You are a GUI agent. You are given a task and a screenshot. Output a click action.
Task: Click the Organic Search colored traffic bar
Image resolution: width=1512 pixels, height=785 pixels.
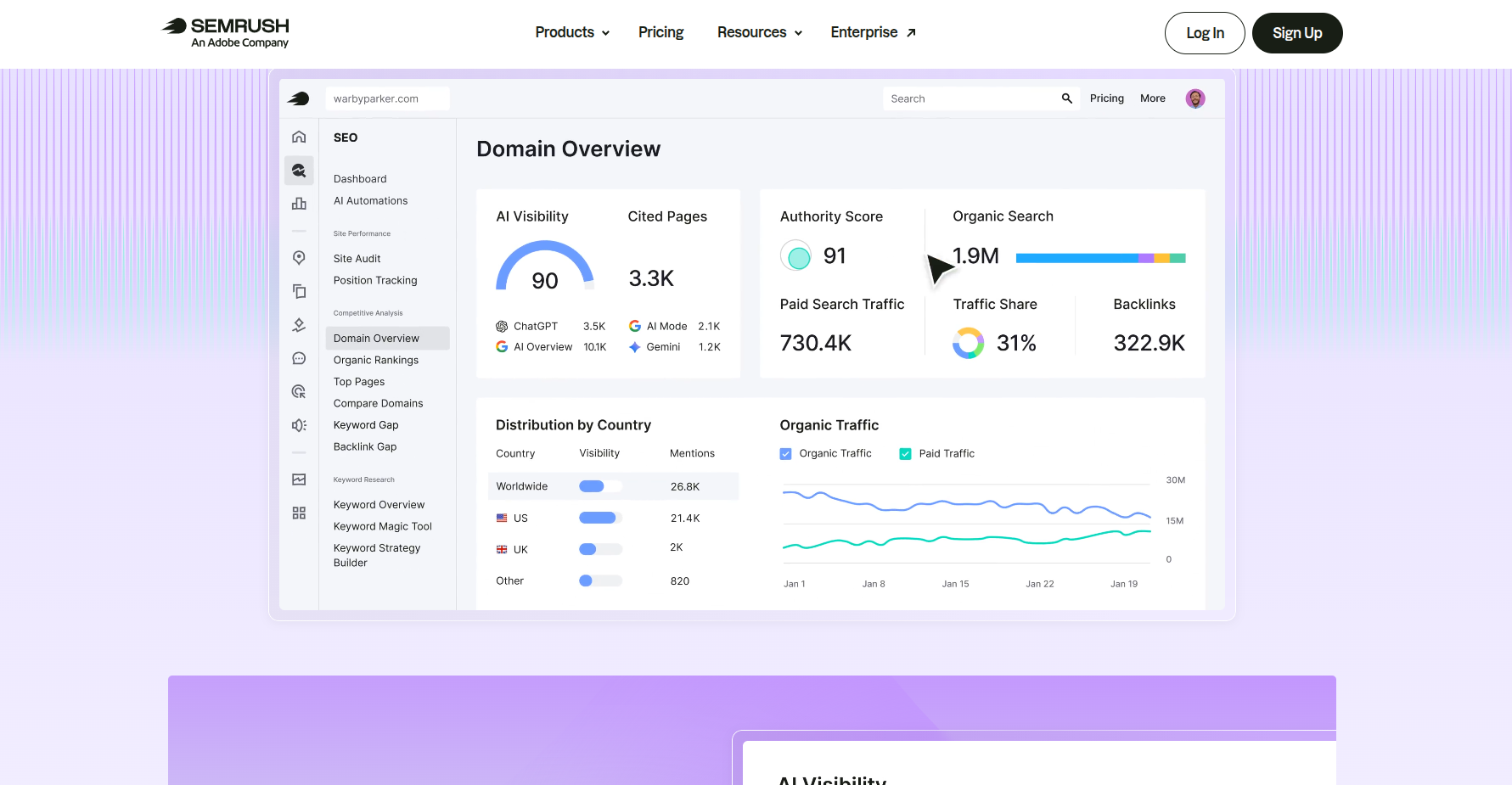1100,258
